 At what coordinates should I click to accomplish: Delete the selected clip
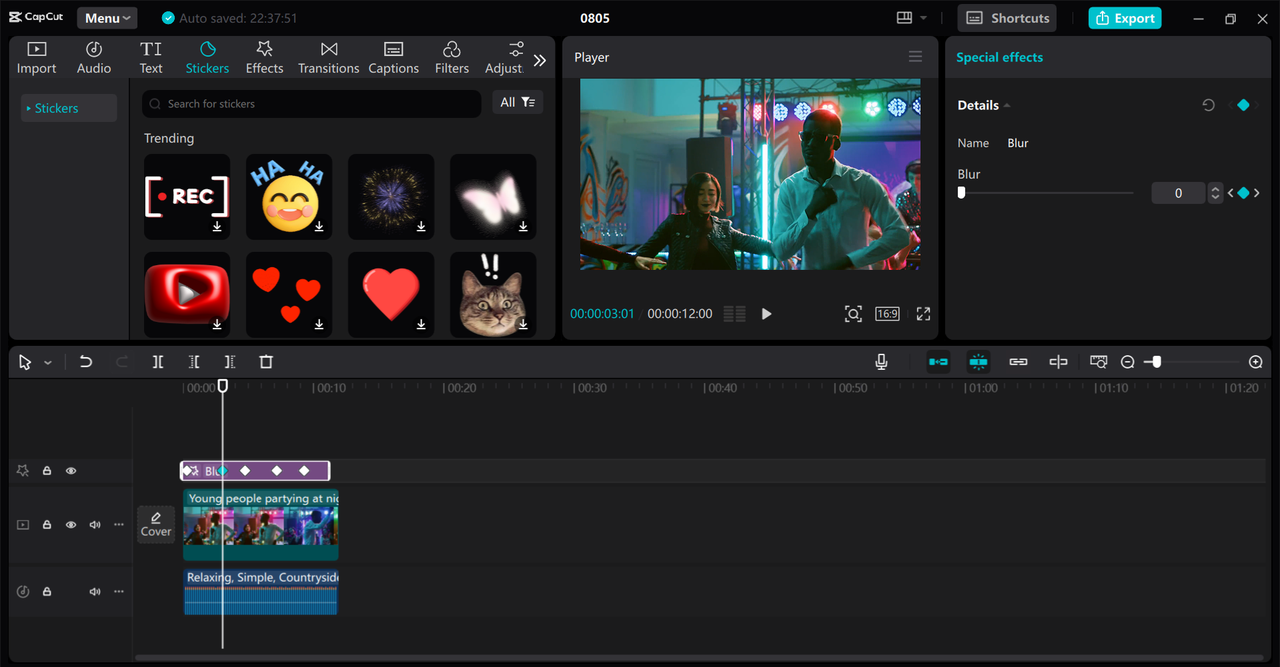(x=266, y=362)
